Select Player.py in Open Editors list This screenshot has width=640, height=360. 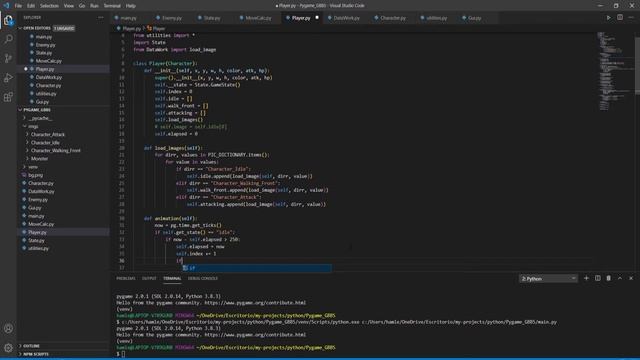click(x=63, y=69)
